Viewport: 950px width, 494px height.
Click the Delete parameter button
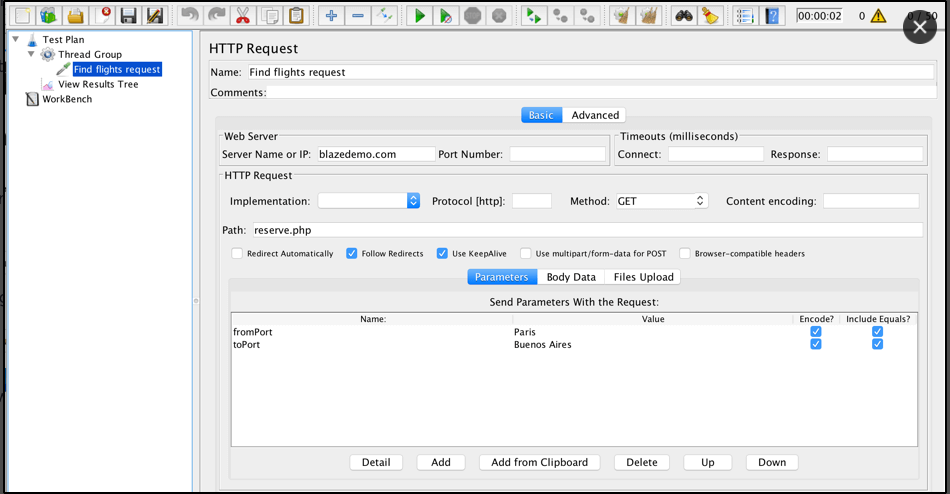click(641, 462)
